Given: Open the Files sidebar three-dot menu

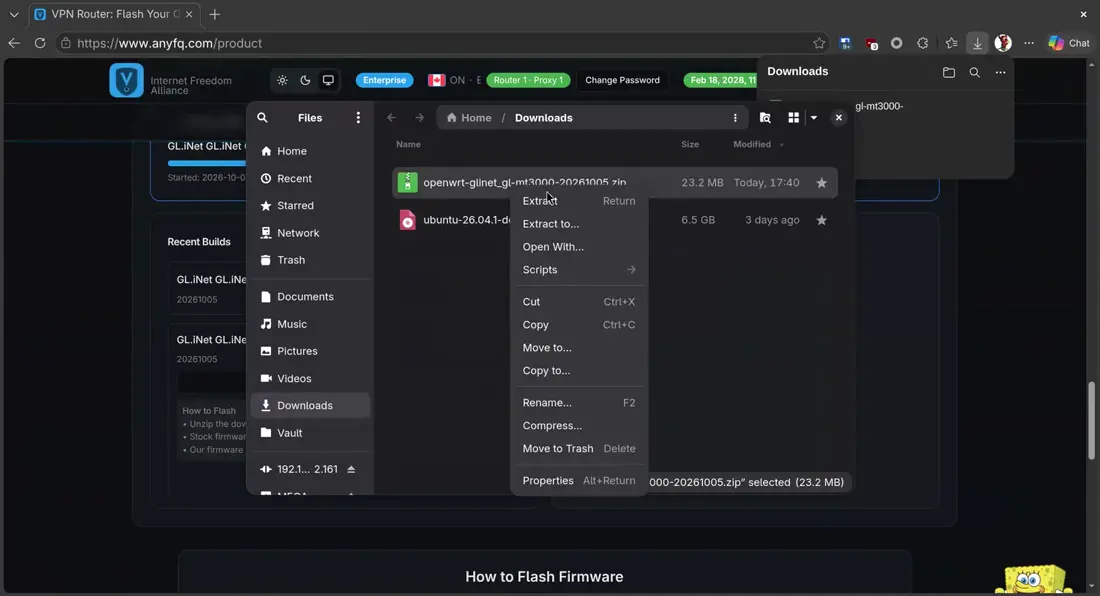Looking at the screenshot, I should click(x=358, y=118).
